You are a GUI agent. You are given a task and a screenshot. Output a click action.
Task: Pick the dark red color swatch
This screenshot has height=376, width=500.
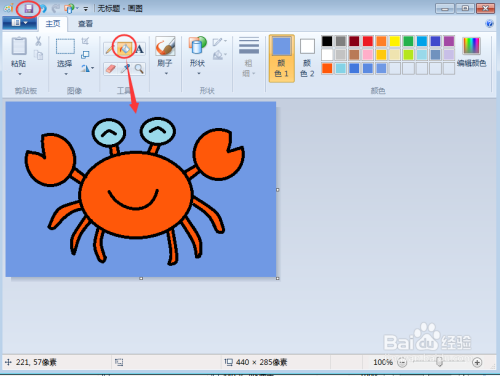tap(354, 41)
